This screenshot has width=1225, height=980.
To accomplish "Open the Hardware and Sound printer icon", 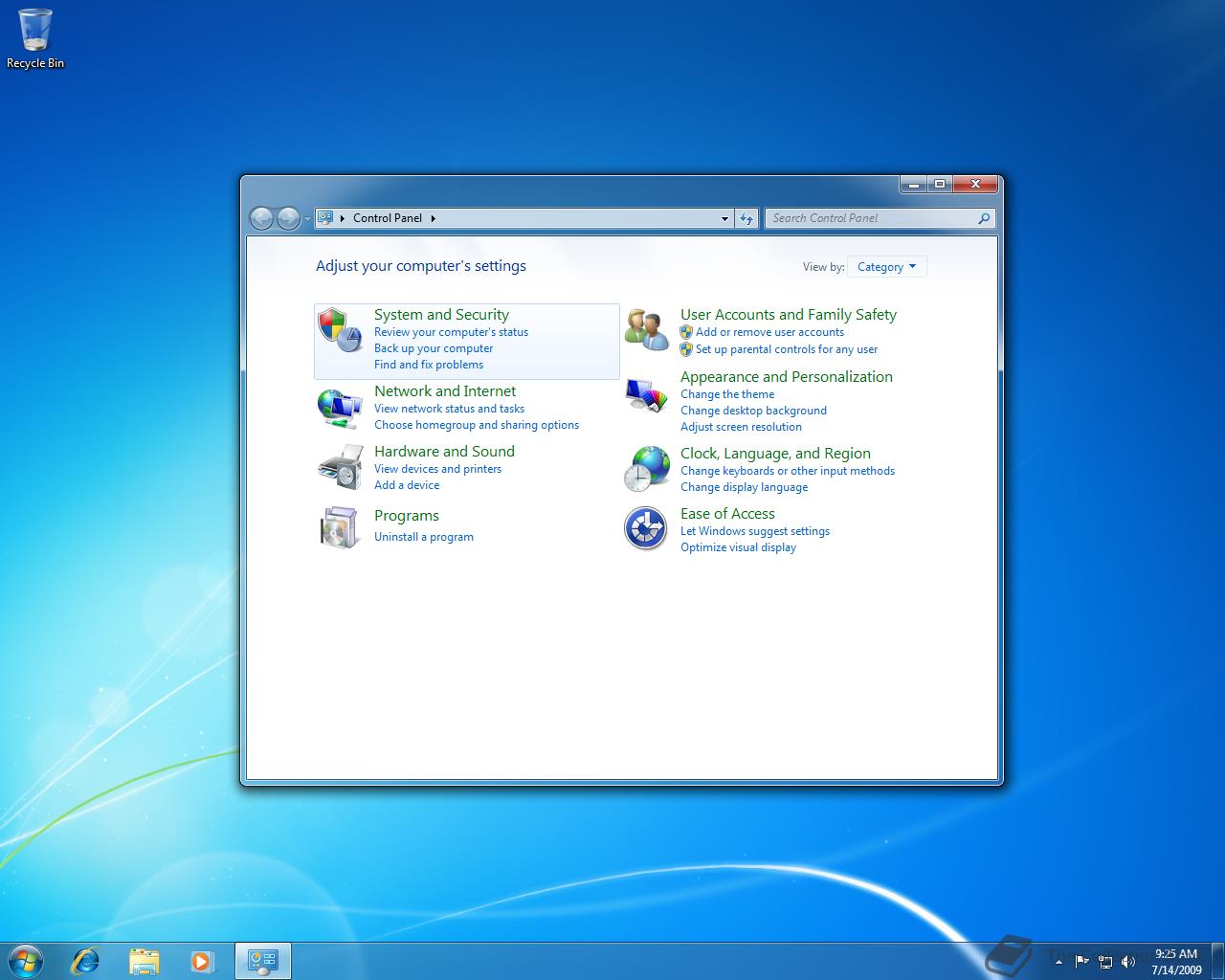I will pyautogui.click(x=339, y=468).
